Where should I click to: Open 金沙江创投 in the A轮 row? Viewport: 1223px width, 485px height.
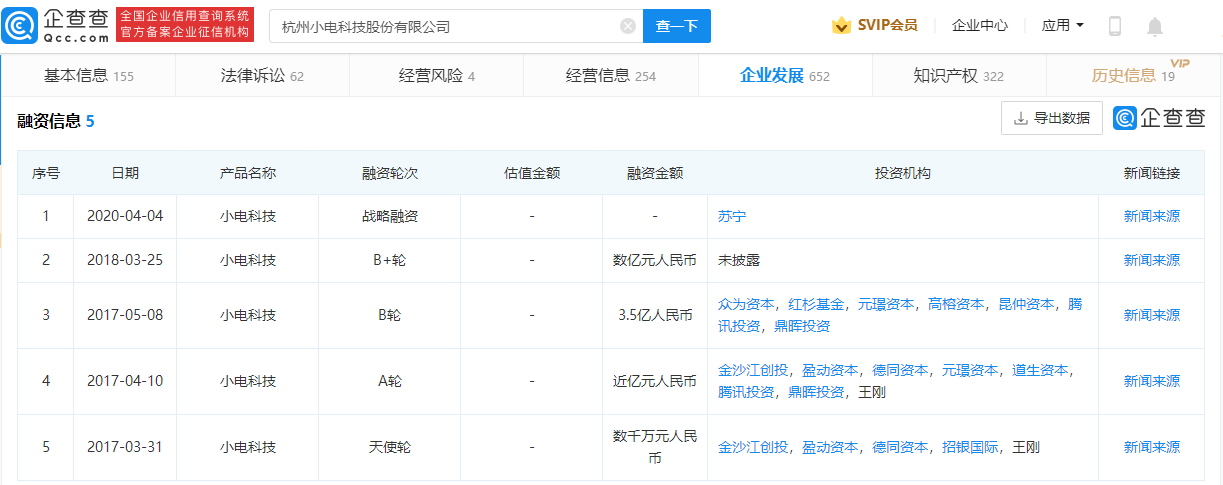pyautogui.click(x=753, y=370)
